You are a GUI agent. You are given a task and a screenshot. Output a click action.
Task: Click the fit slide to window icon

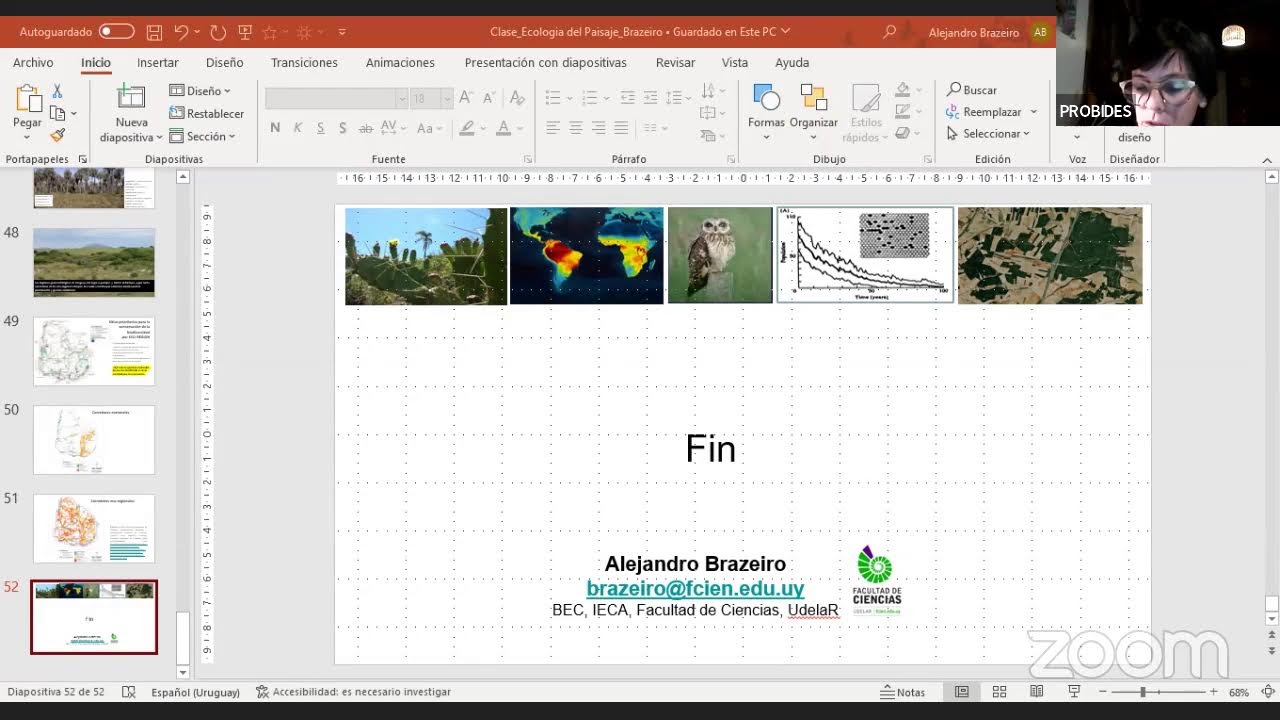[x=1268, y=692]
